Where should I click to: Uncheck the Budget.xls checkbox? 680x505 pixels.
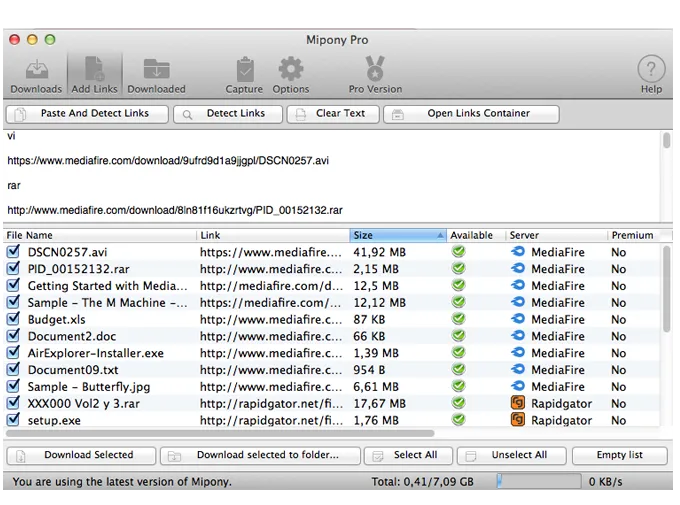(x=13, y=318)
